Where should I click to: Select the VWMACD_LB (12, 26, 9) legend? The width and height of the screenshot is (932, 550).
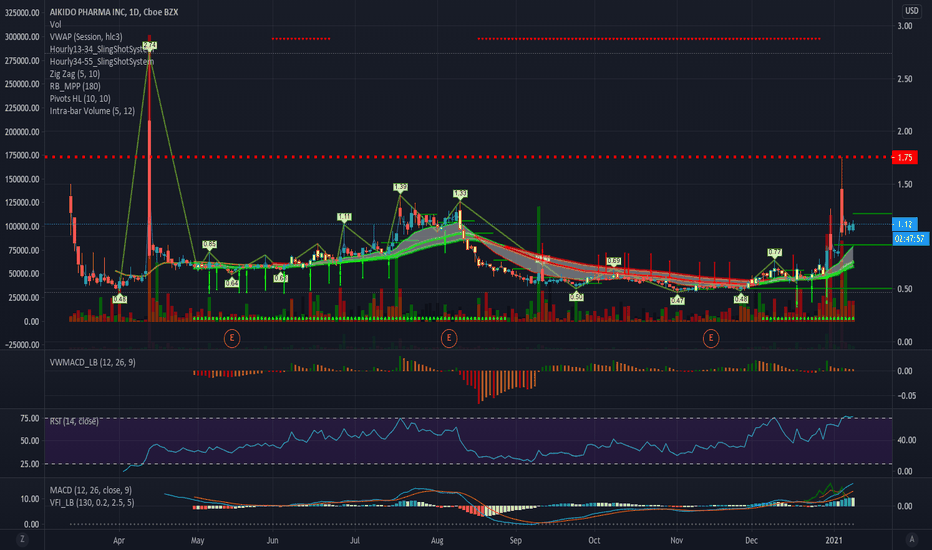tap(93, 362)
